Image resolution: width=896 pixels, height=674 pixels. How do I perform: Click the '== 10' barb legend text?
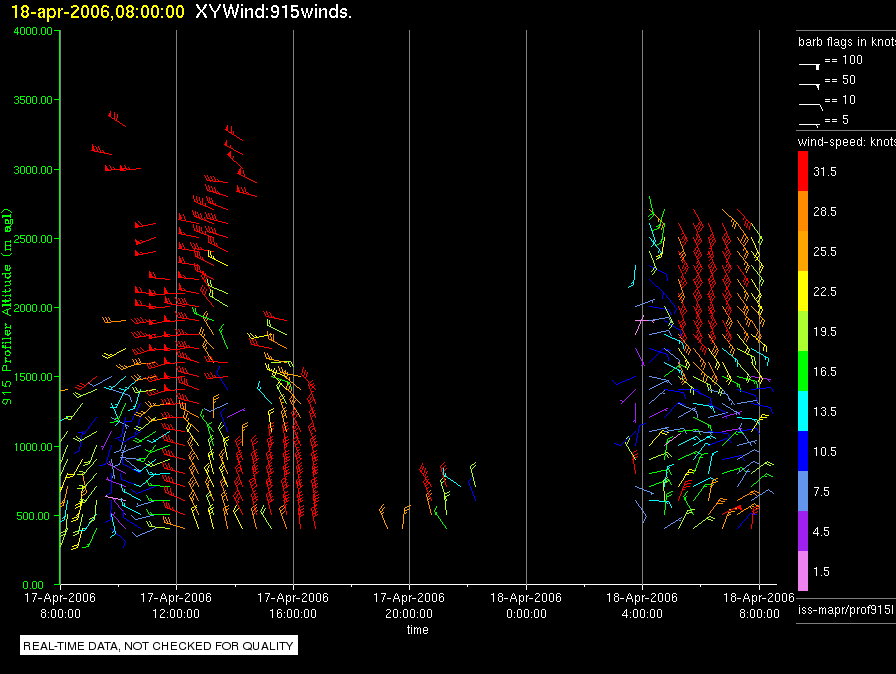pos(840,100)
